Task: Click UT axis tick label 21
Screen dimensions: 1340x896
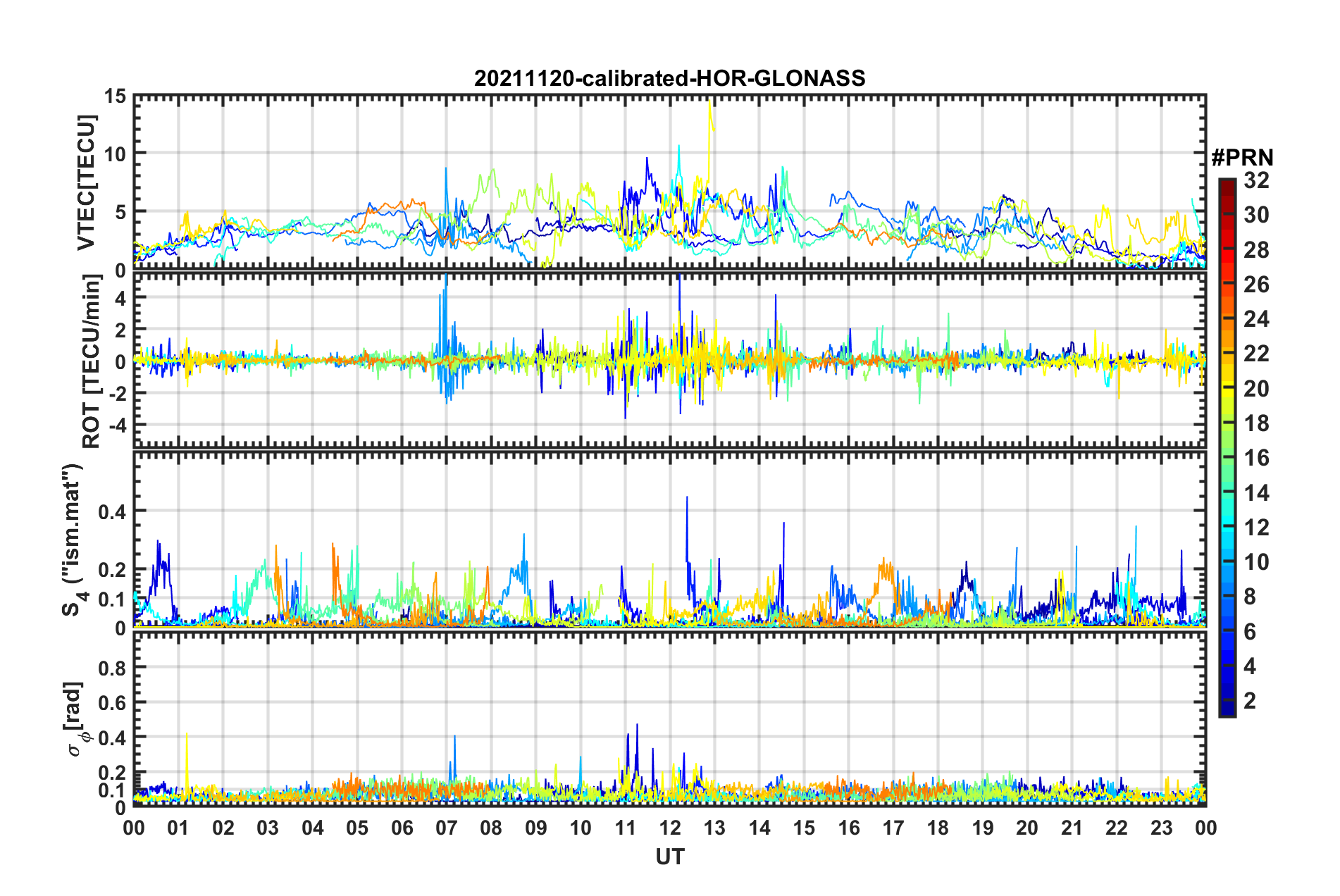Action: (1072, 828)
